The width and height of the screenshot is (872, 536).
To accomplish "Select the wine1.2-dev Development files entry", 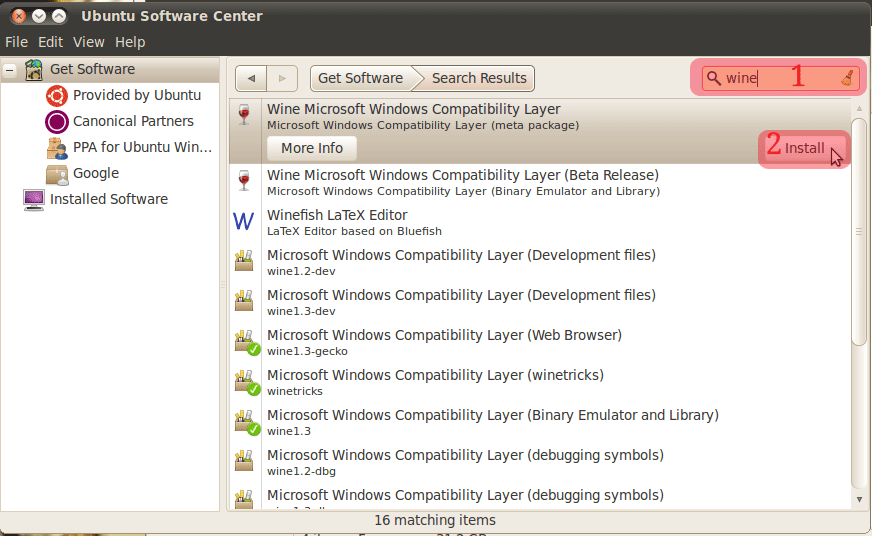I will click(x=539, y=262).
